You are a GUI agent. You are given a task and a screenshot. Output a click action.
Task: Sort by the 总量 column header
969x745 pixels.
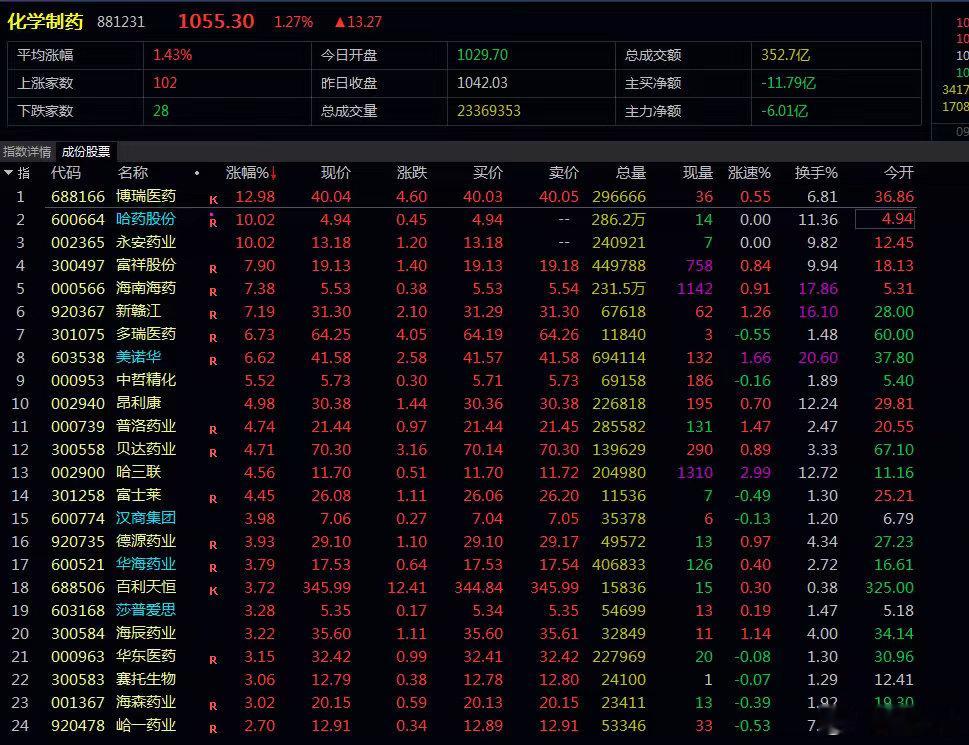point(631,173)
